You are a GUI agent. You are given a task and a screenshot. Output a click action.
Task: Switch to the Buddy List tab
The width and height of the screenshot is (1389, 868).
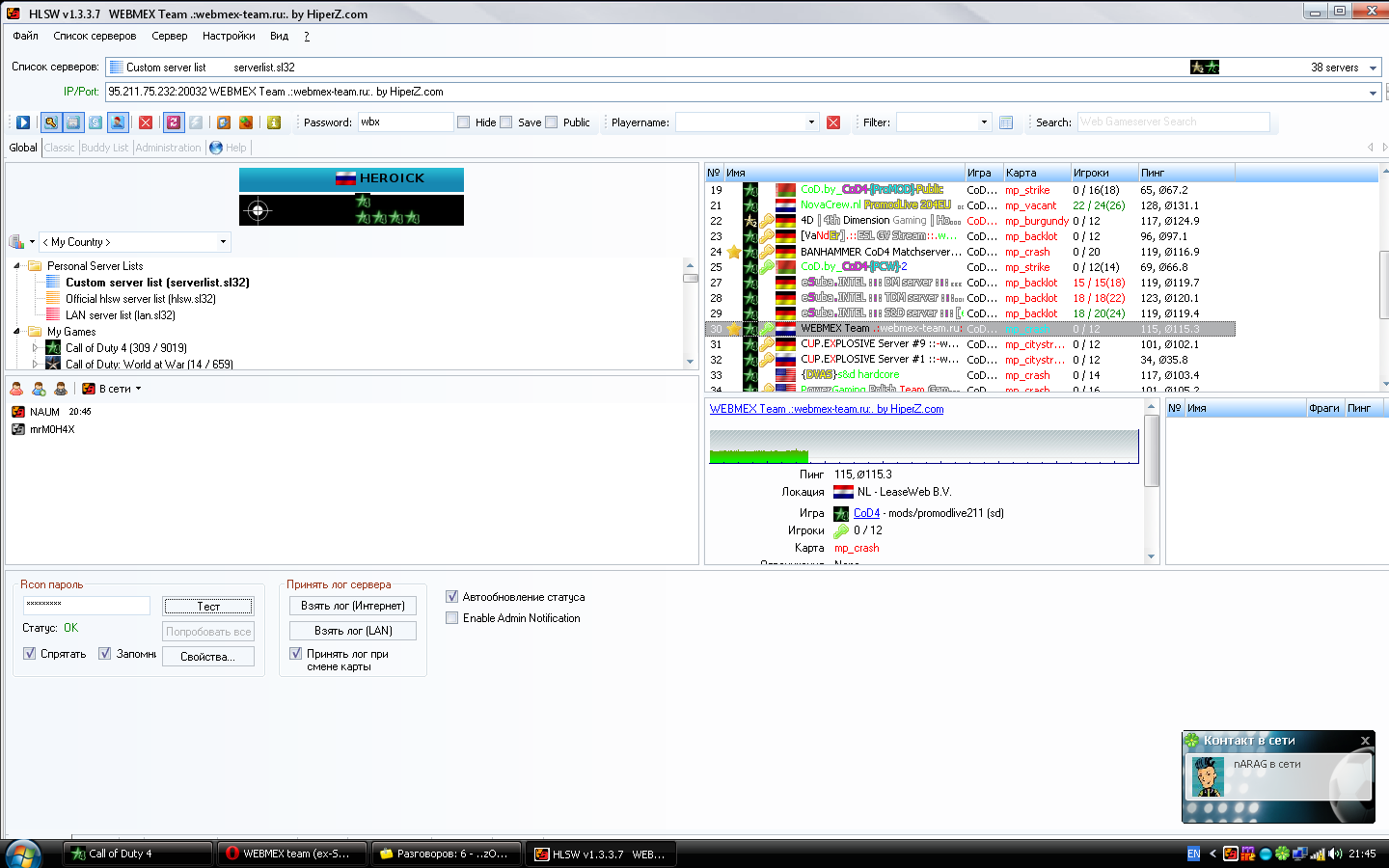104,148
